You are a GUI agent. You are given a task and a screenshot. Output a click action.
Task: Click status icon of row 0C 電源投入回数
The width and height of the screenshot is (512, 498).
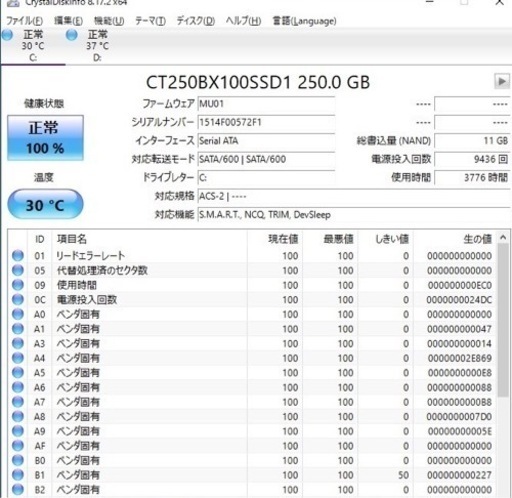click(18, 299)
